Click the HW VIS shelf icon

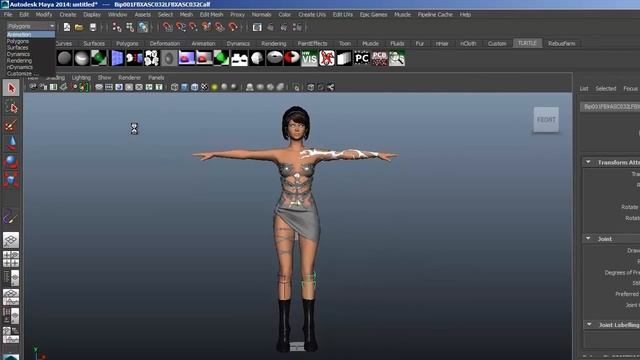click(x=309, y=58)
